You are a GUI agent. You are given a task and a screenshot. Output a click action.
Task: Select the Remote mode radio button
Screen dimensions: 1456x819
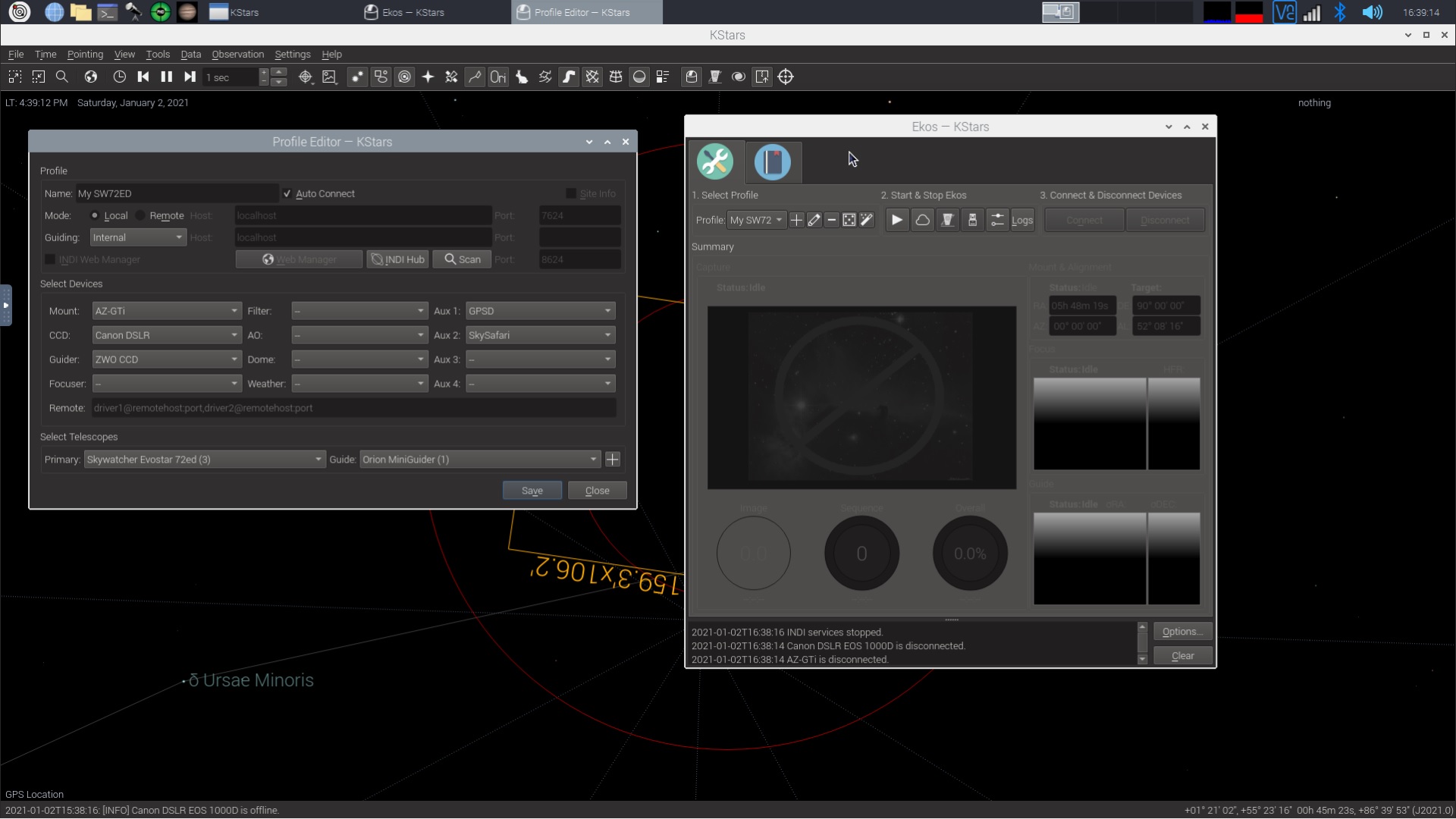coord(140,215)
